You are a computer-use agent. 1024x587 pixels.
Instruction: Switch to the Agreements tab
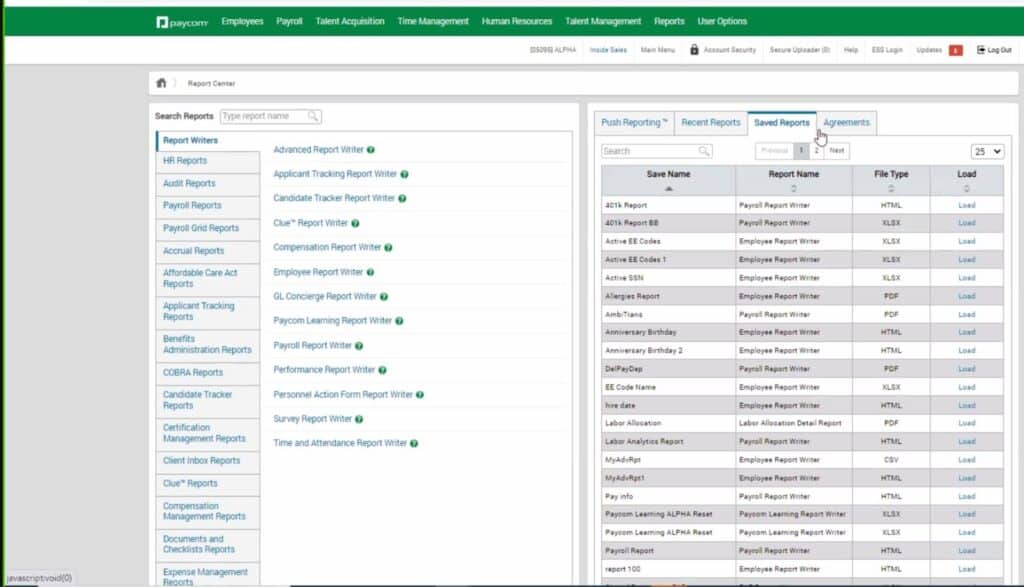(x=846, y=123)
